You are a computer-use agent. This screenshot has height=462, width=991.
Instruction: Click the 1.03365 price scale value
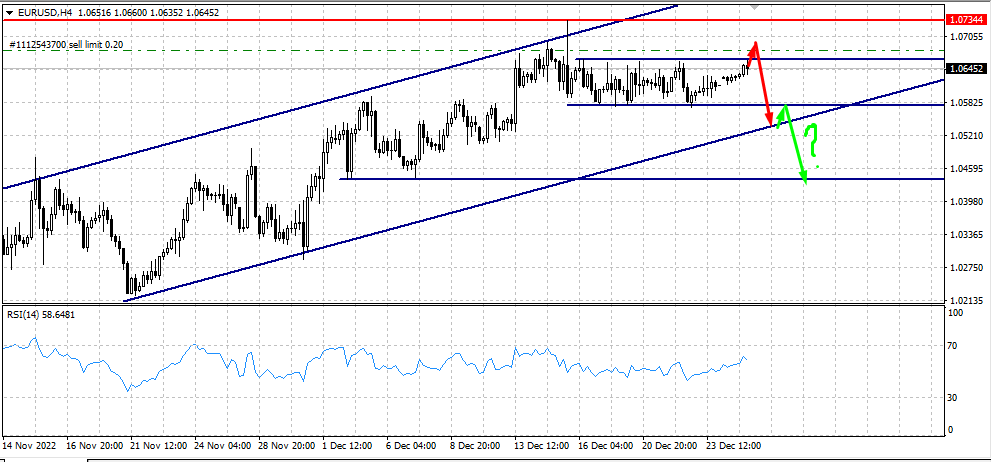click(x=964, y=234)
